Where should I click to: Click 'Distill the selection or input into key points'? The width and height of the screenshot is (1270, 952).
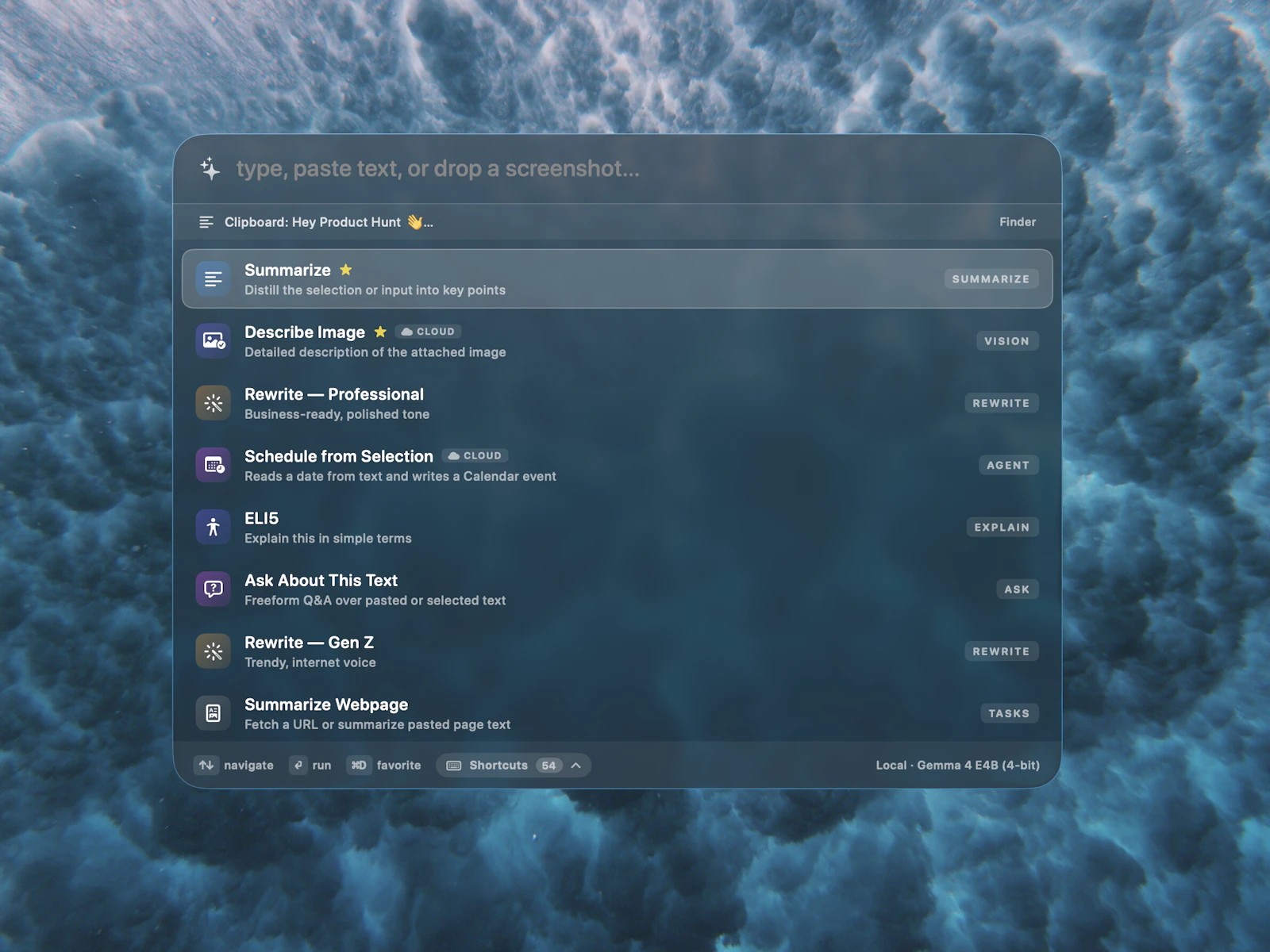(375, 290)
